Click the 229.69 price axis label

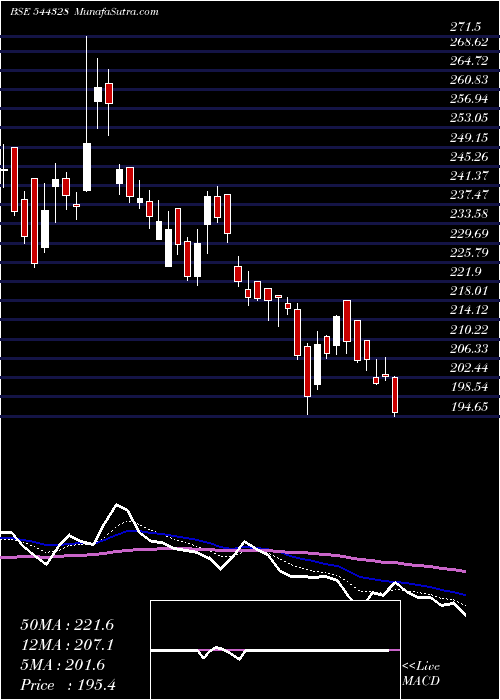469,233
